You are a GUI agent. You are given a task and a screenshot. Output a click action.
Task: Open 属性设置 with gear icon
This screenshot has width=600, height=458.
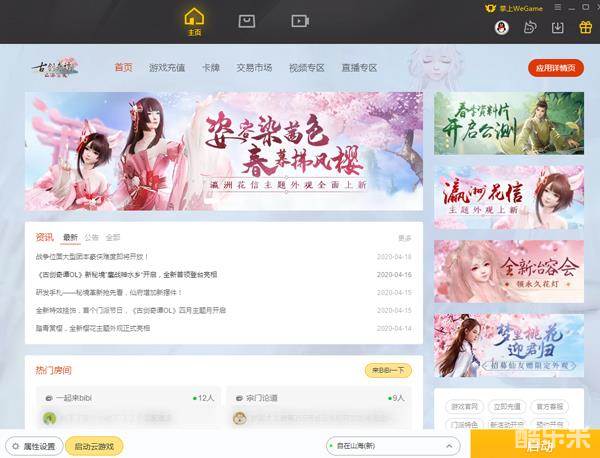[x=33, y=445]
